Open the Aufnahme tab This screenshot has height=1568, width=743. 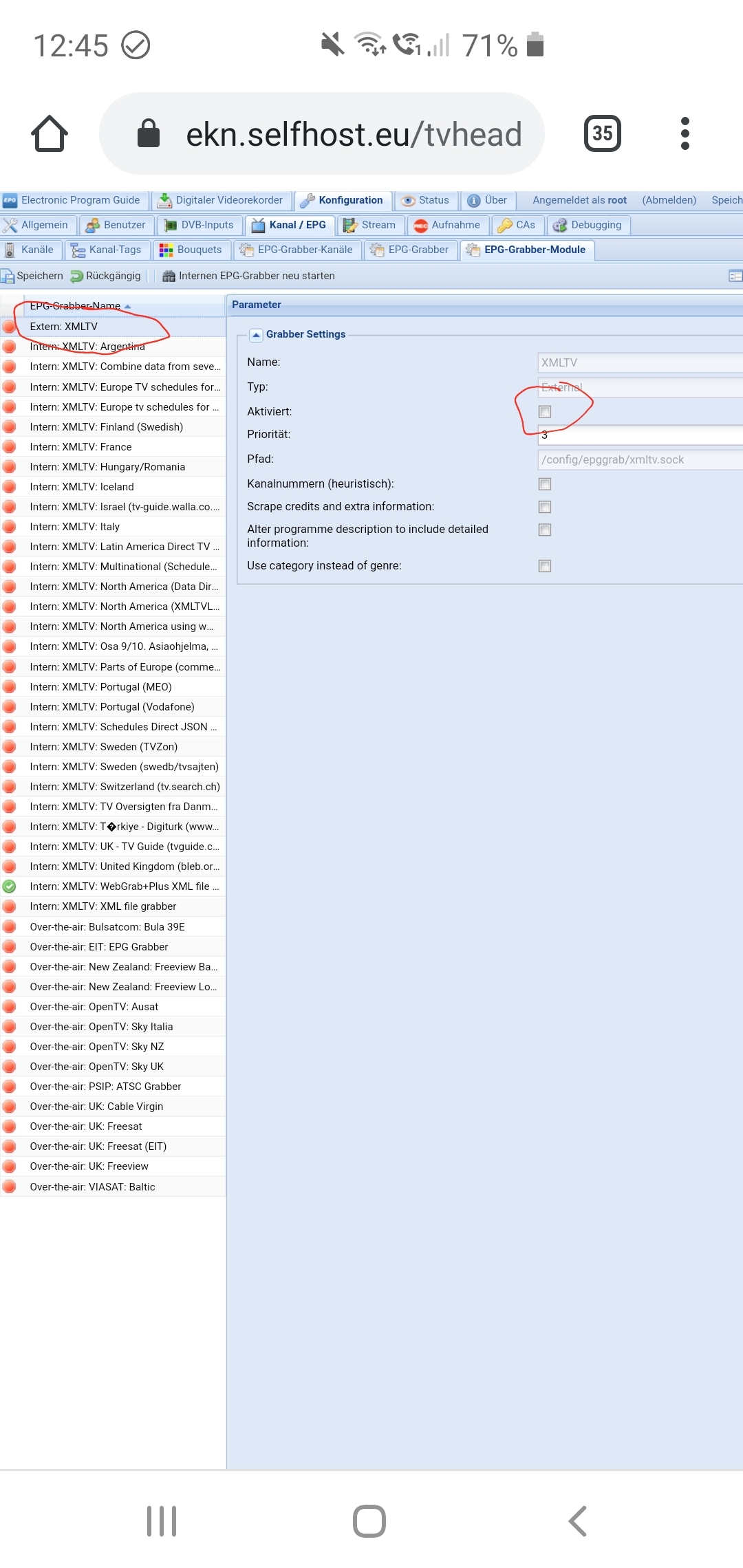[448, 225]
